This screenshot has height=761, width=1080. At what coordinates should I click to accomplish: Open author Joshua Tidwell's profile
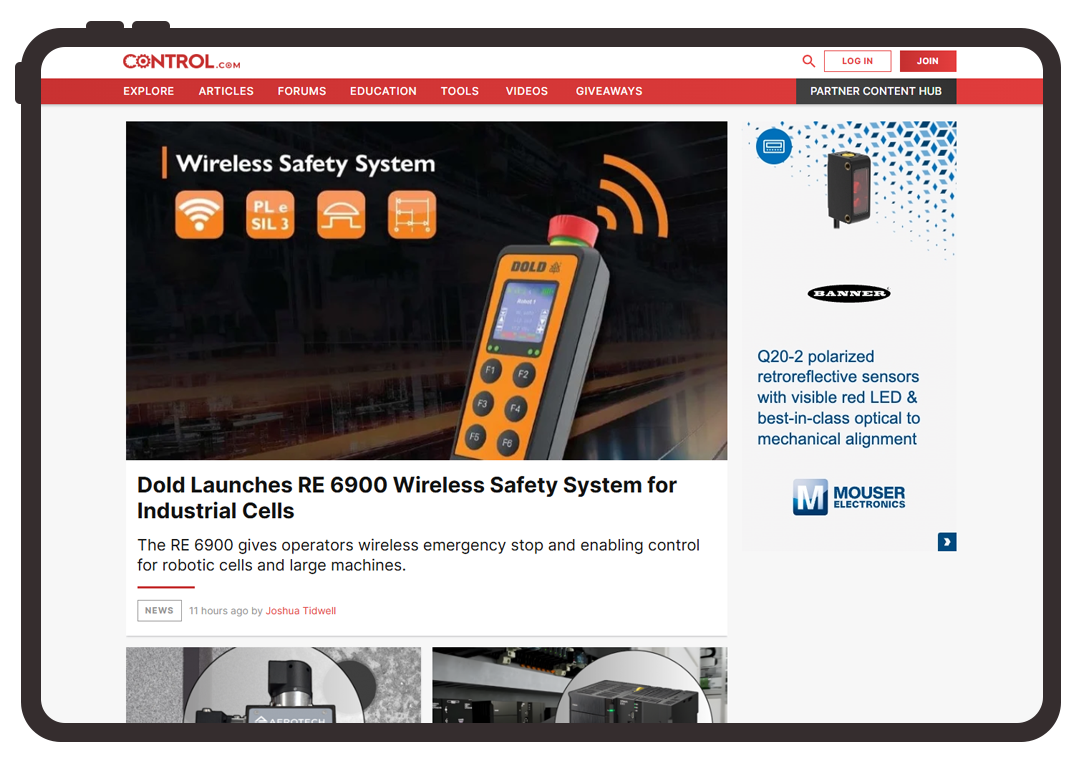pyautogui.click(x=301, y=611)
